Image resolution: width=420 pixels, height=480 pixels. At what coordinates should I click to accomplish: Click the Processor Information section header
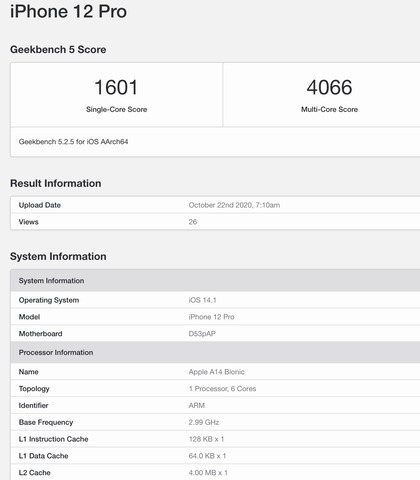(x=215, y=352)
